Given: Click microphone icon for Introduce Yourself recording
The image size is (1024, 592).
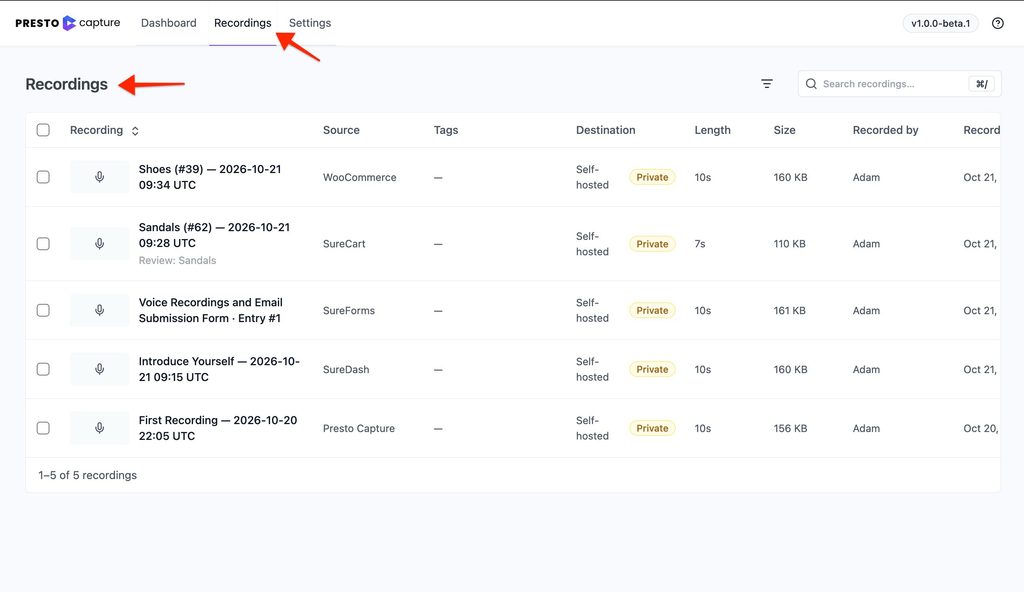Looking at the screenshot, I should point(99,369).
